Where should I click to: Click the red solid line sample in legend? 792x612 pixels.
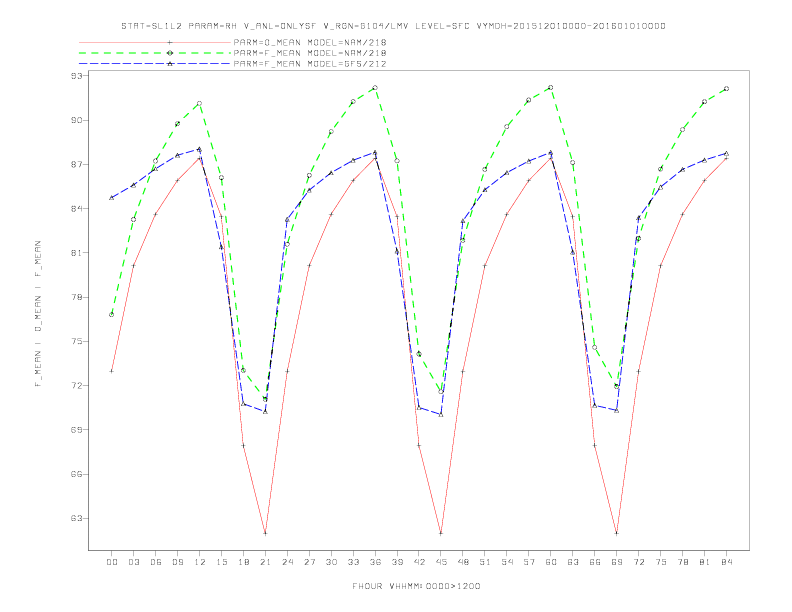(x=155, y=42)
